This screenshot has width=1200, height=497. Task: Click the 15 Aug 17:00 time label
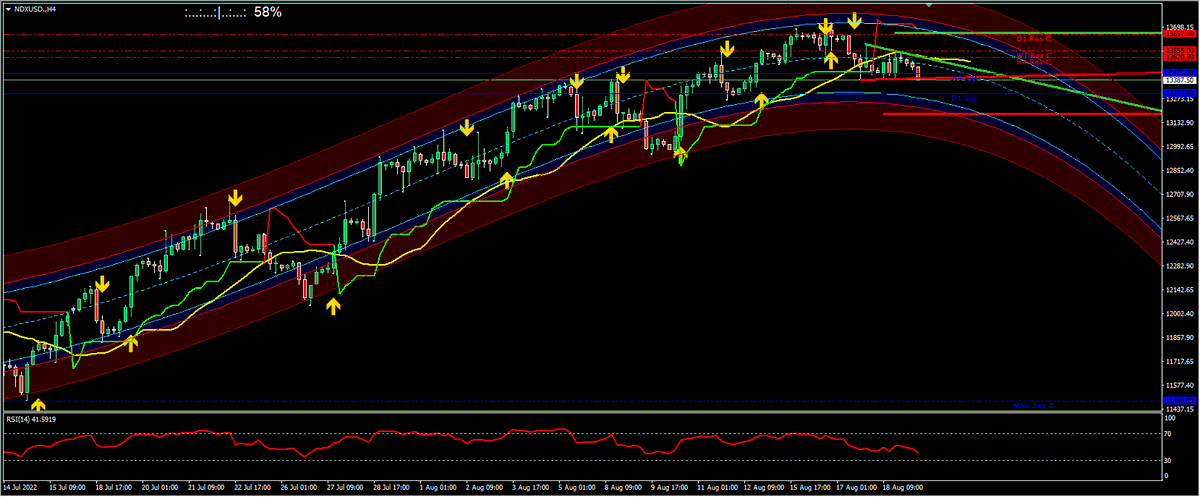[810, 486]
